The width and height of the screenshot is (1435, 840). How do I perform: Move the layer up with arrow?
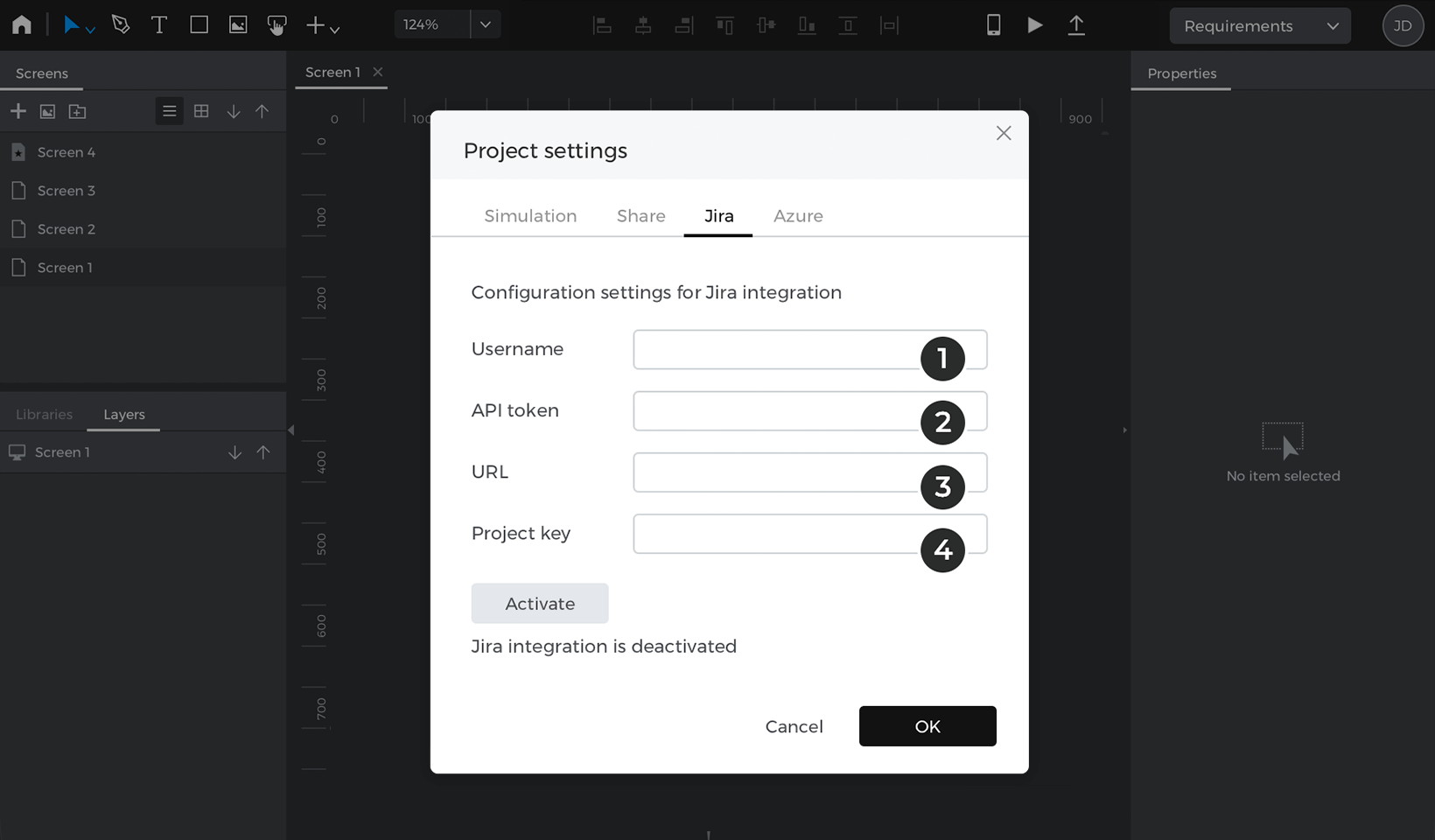(263, 452)
